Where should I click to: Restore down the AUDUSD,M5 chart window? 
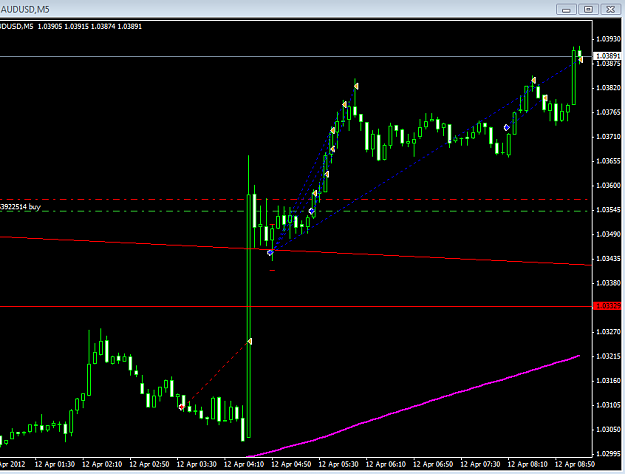click(588, 9)
